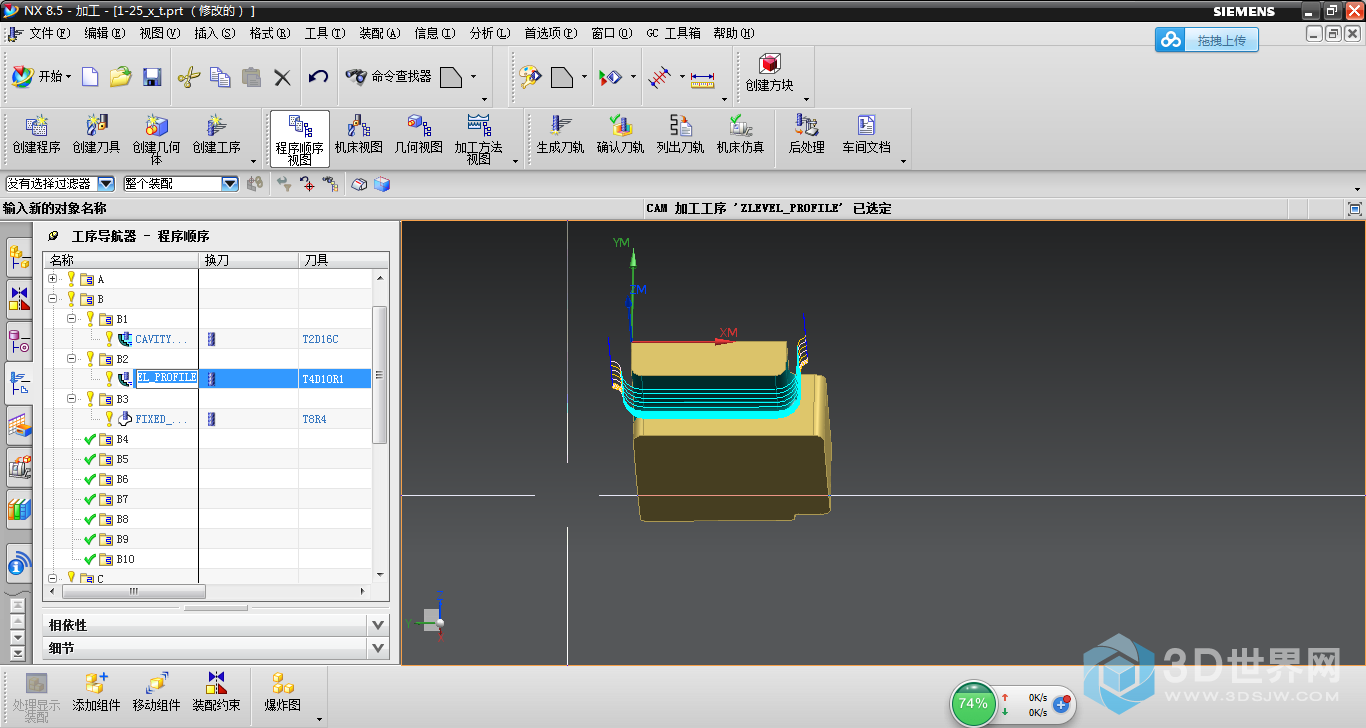This screenshot has width=1366, height=728.
Task: Open the 视图 view menu
Action: 160,33
